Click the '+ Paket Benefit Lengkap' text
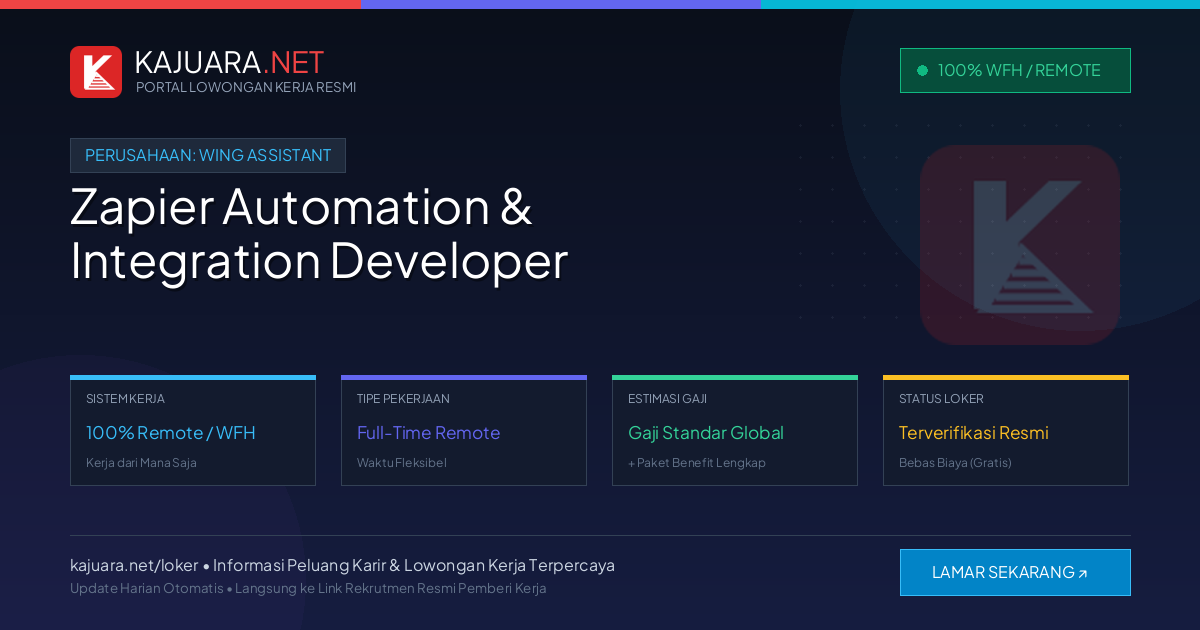The height and width of the screenshot is (630, 1200). tap(697, 463)
